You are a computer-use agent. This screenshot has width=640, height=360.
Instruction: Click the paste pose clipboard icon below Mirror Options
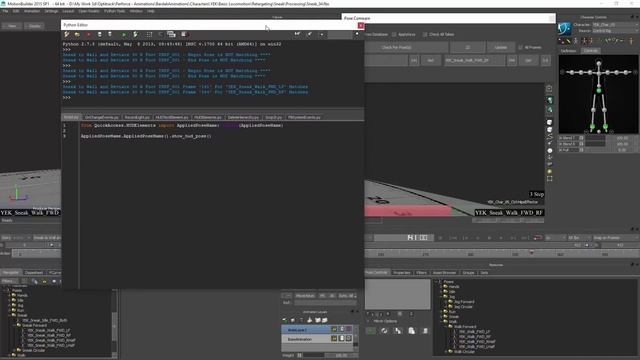coord(411,331)
